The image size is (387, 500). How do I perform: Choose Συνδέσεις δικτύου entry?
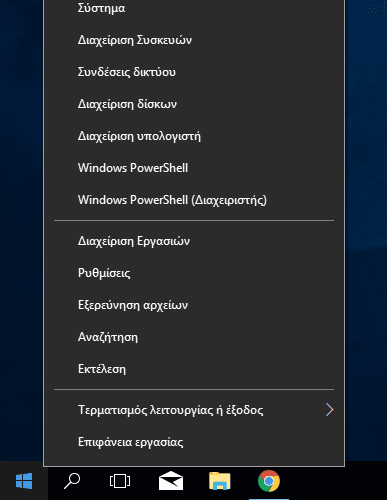pos(194,72)
